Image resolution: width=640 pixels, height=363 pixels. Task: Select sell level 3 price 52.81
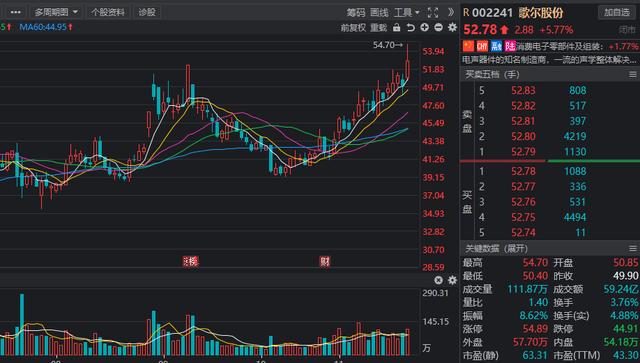(523, 121)
